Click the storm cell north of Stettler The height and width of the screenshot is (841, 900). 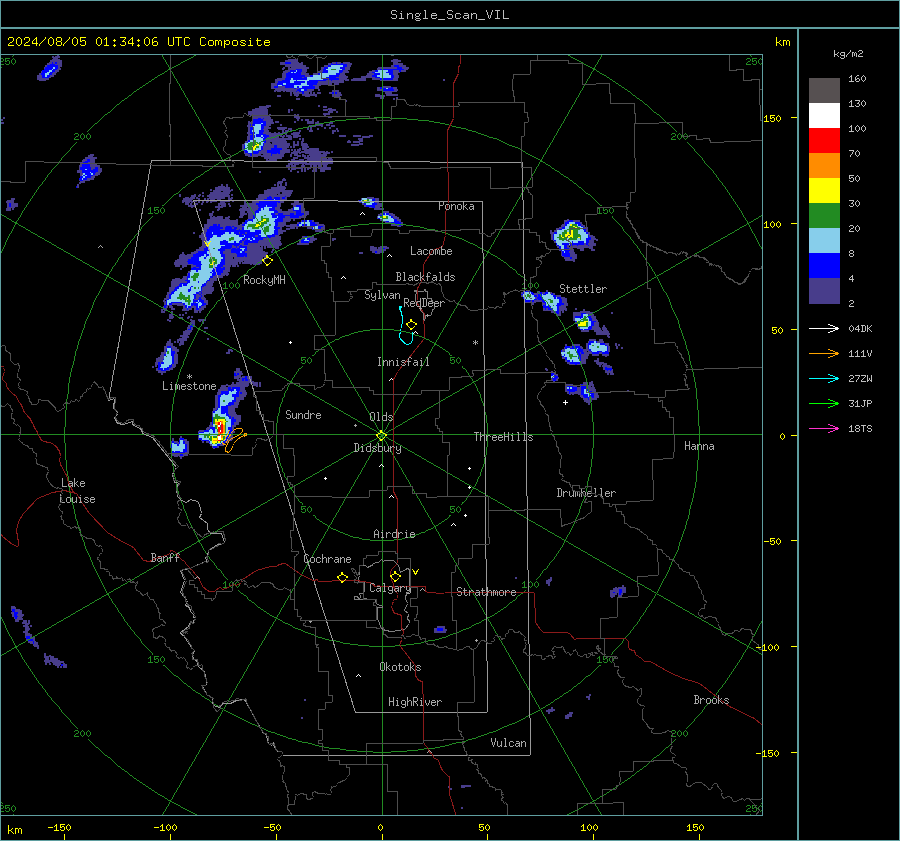click(571, 237)
